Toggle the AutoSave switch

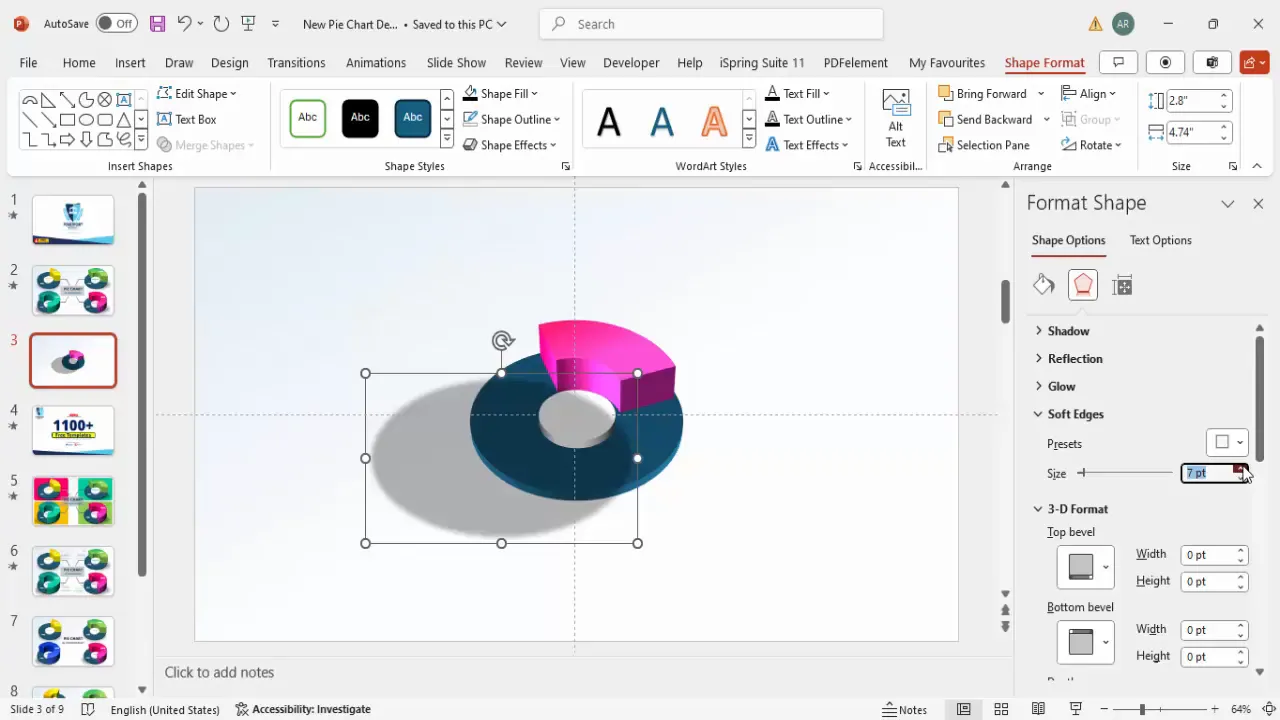click(116, 23)
